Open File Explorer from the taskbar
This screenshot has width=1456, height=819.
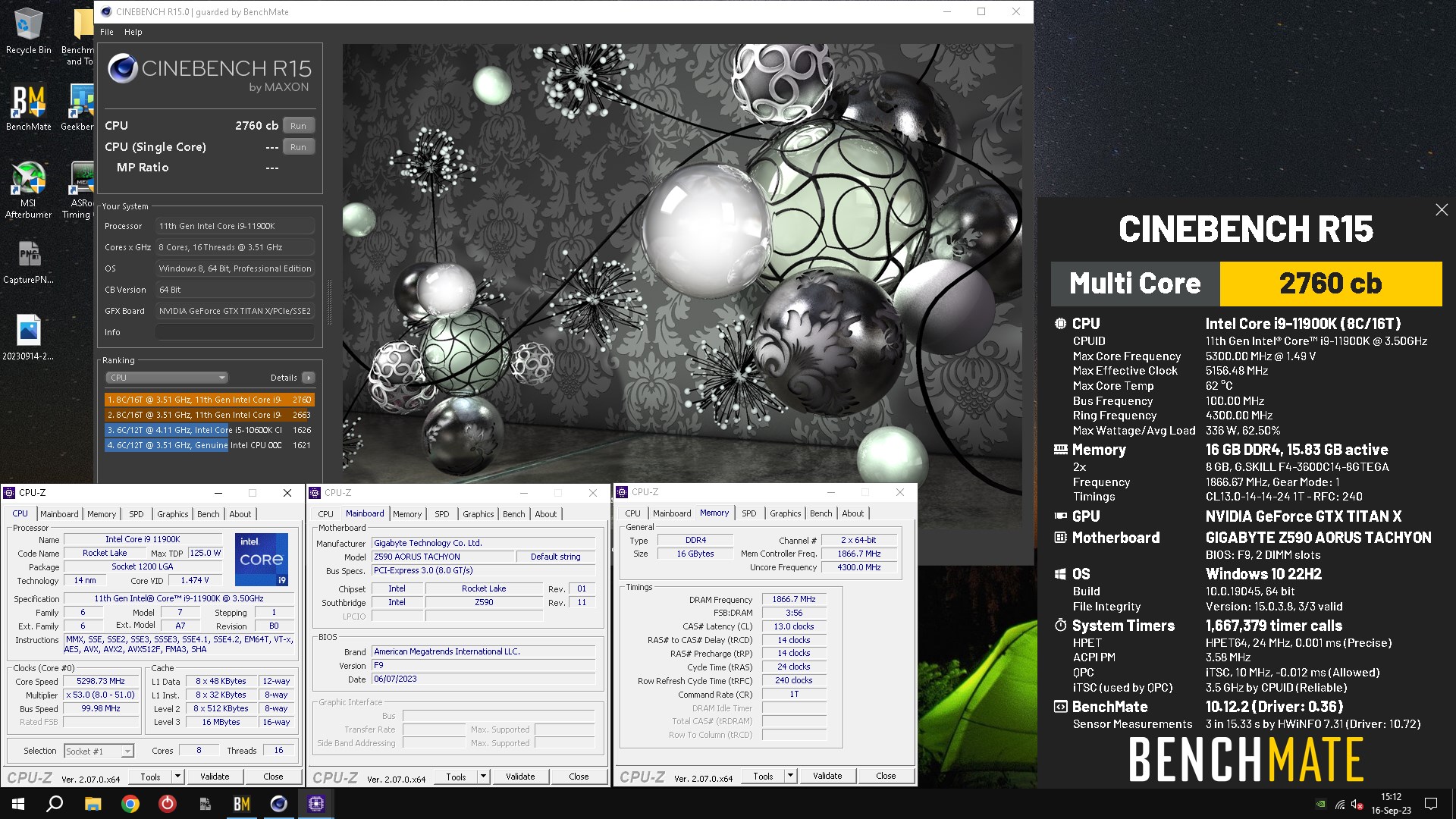click(x=93, y=804)
